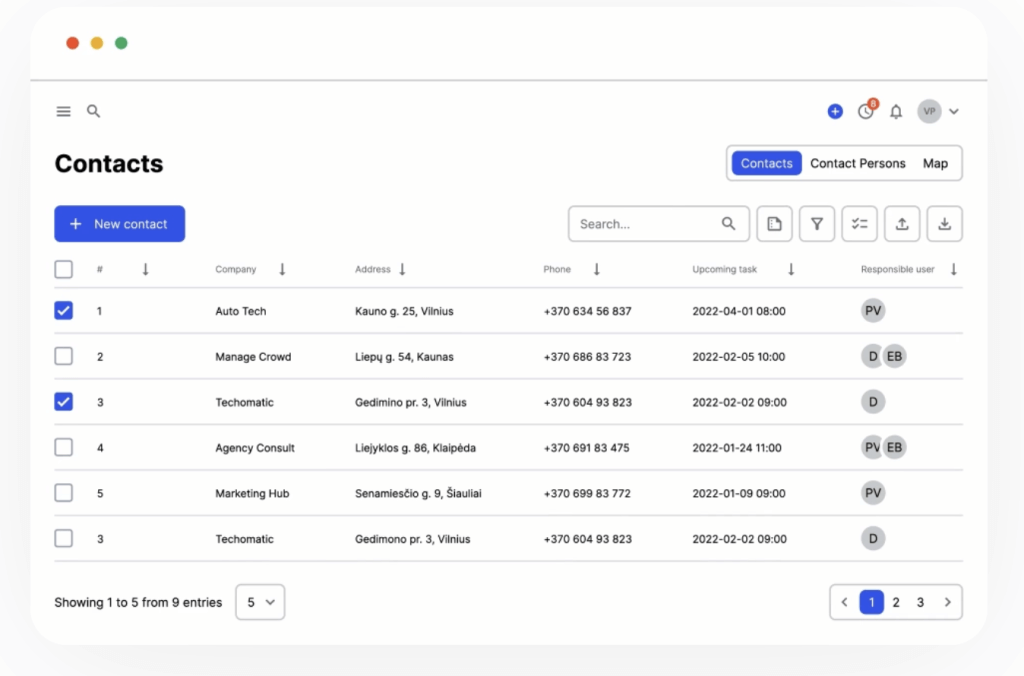
Task: Check the Manage Crowd row checkbox
Action: tap(64, 356)
